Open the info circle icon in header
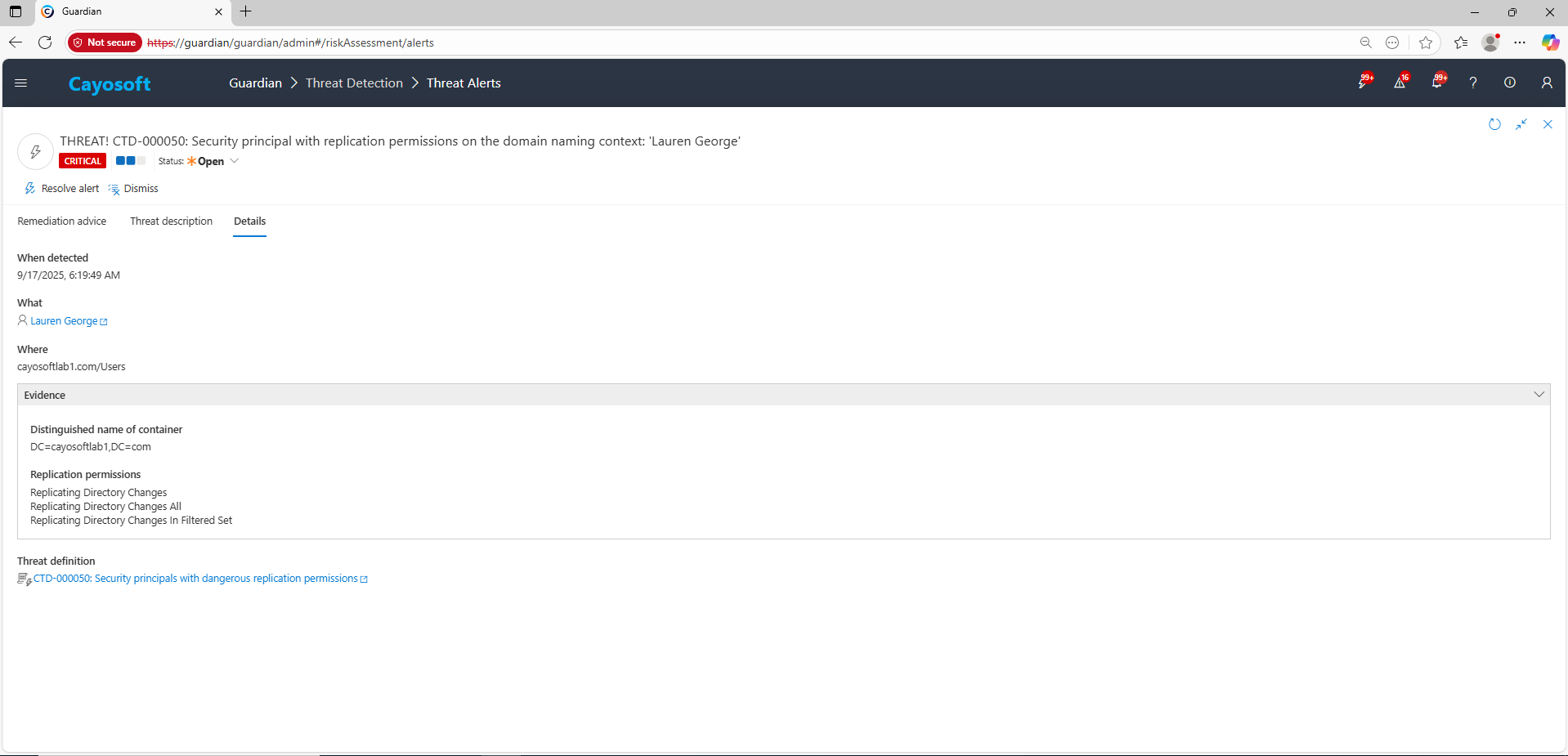 click(x=1510, y=83)
